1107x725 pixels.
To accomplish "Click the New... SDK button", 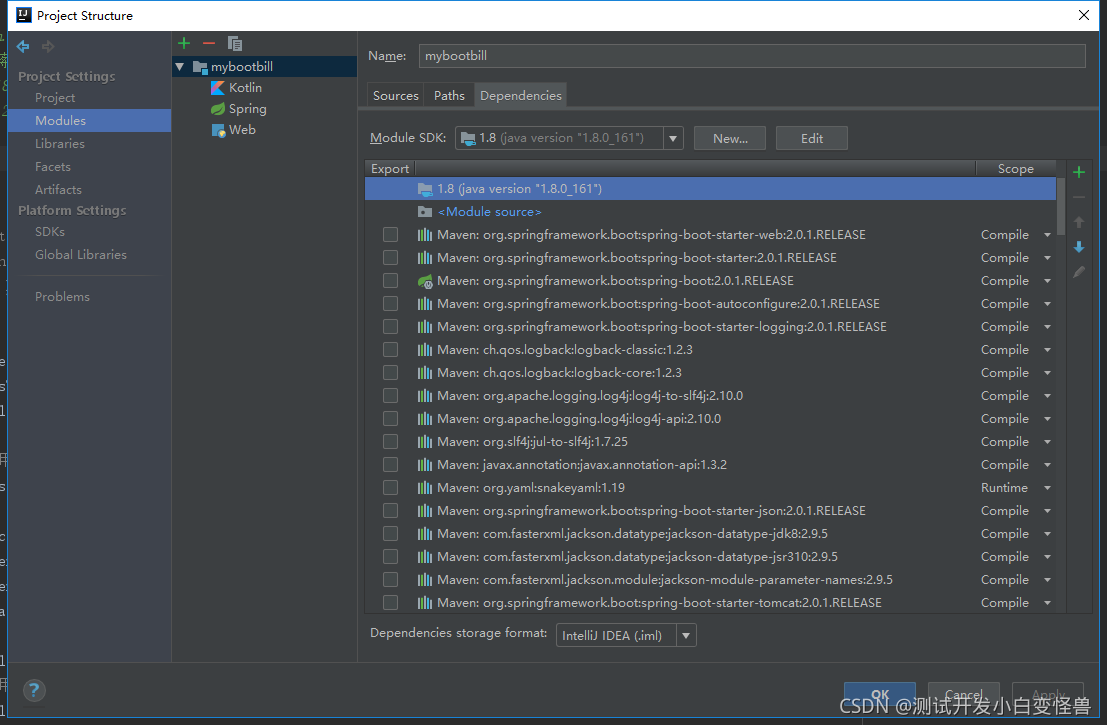I will 730,138.
